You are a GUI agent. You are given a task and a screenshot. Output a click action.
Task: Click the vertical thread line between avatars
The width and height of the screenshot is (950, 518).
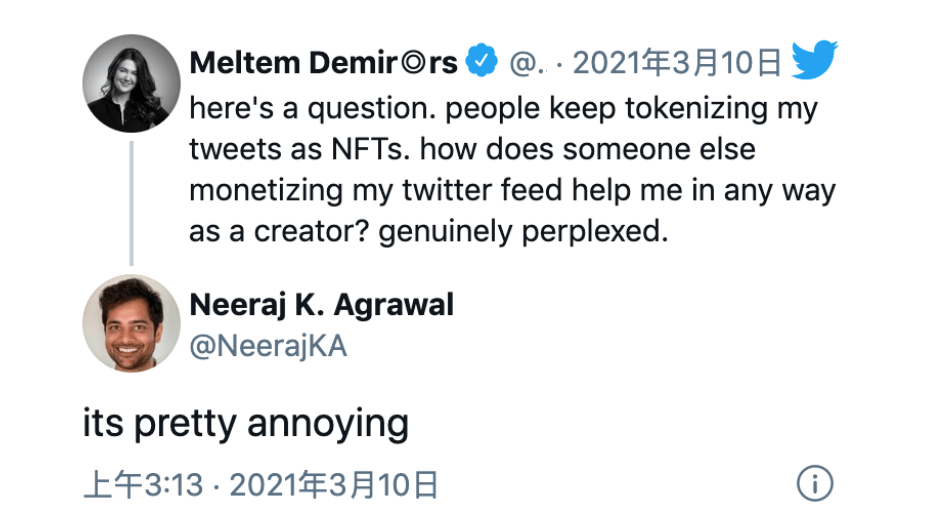(131, 202)
